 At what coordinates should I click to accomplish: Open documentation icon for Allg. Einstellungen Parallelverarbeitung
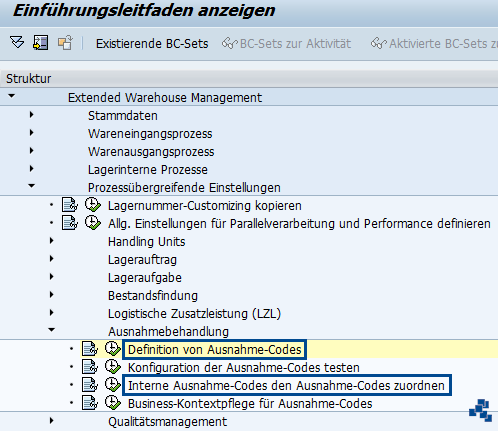point(70,223)
